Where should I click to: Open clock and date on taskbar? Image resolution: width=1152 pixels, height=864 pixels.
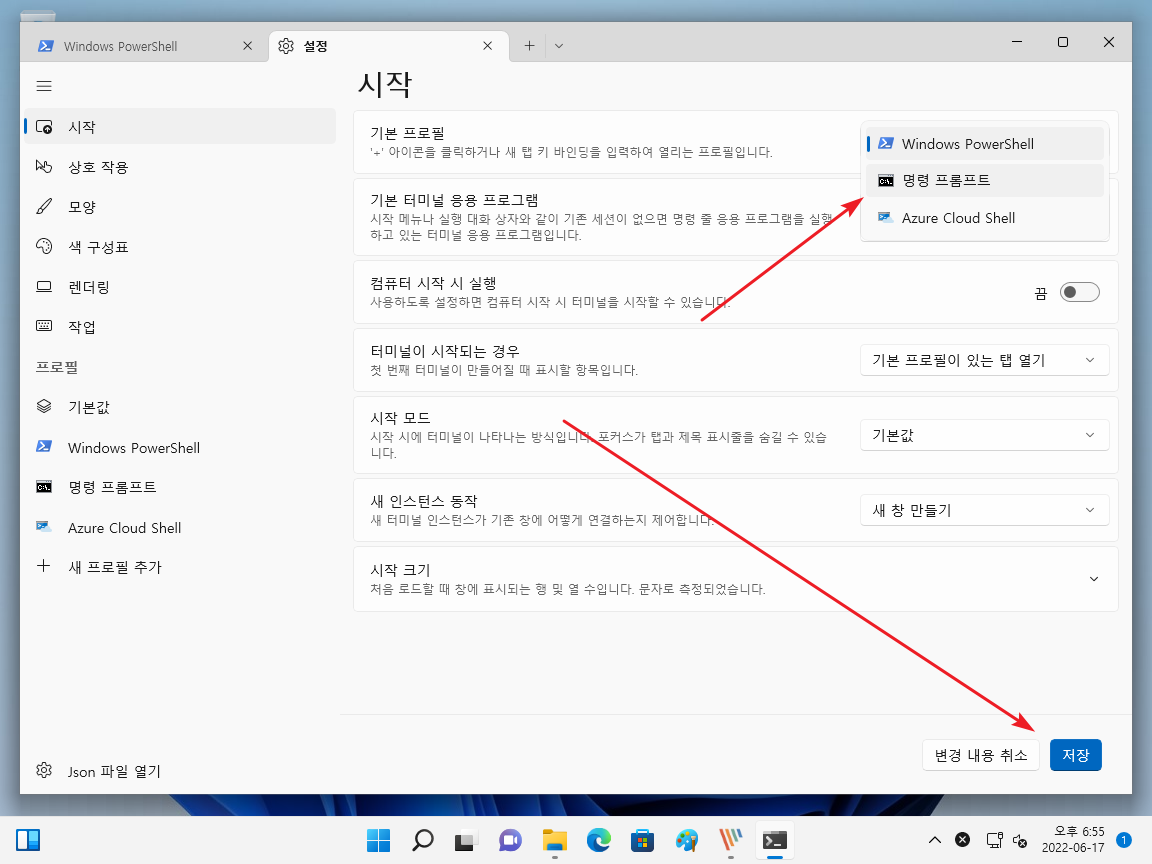click(x=1073, y=840)
